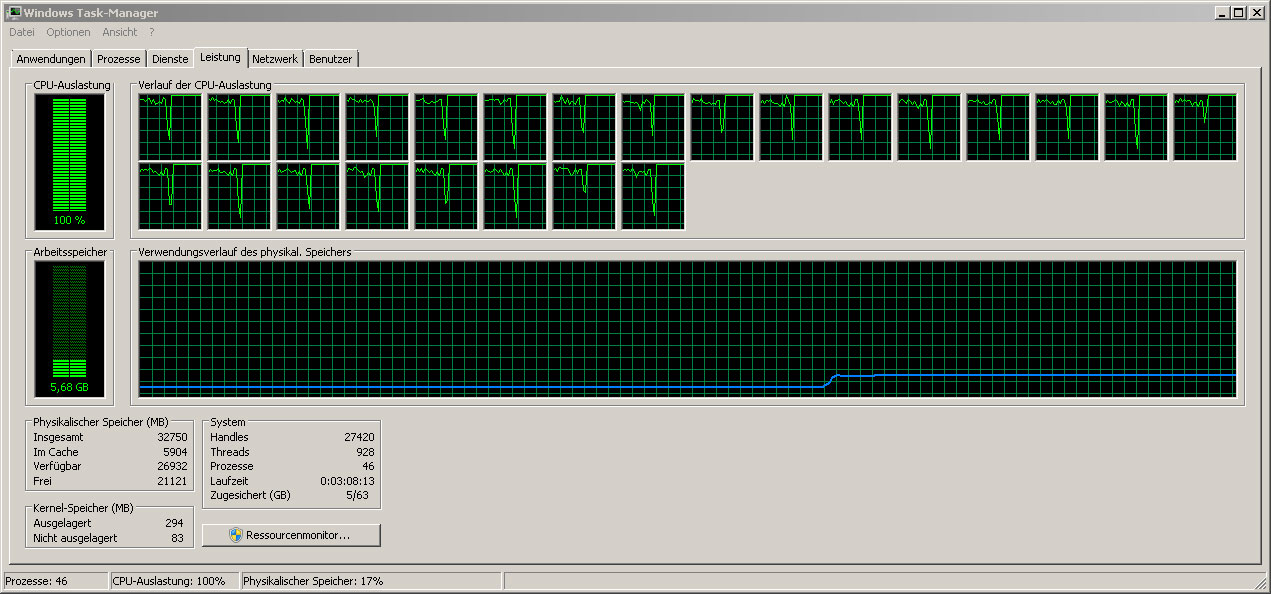
Task: Open the Datei menu
Action: click(x=22, y=32)
